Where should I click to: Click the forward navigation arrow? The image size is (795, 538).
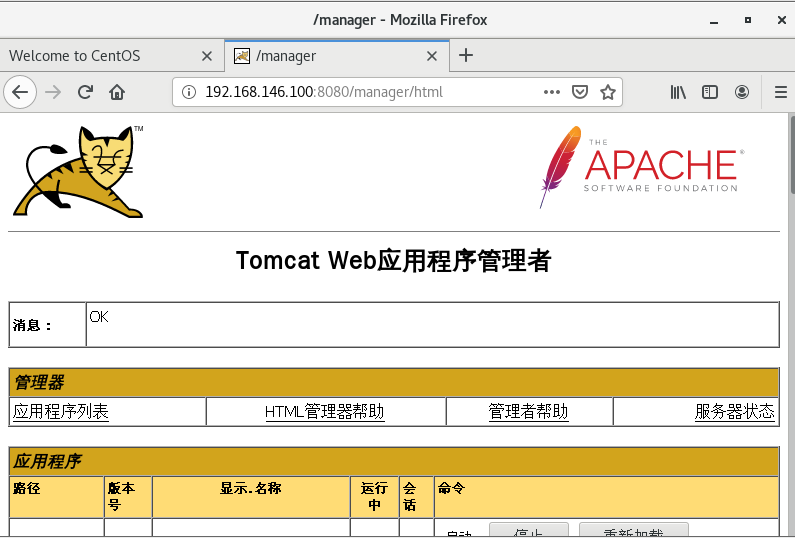pyautogui.click(x=53, y=92)
